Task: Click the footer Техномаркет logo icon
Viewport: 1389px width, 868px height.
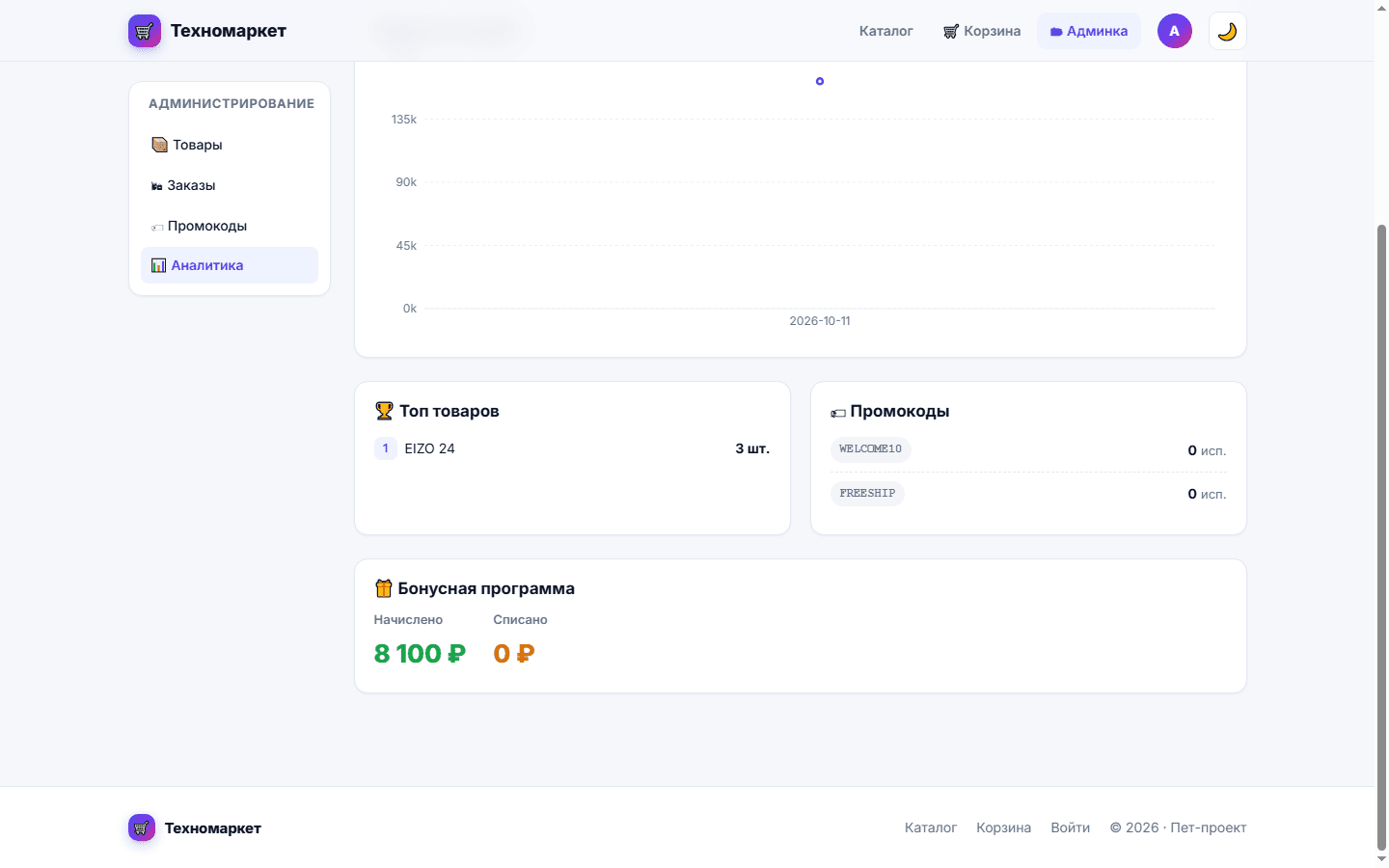Action: (x=142, y=827)
